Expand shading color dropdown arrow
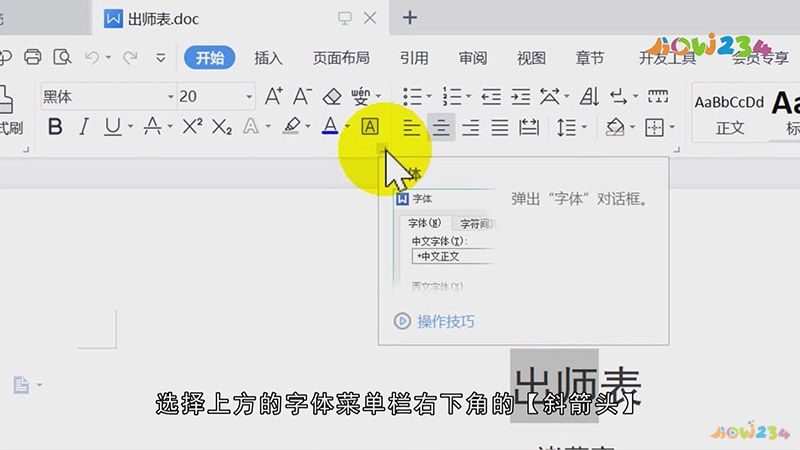The image size is (800, 450). tap(633, 127)
